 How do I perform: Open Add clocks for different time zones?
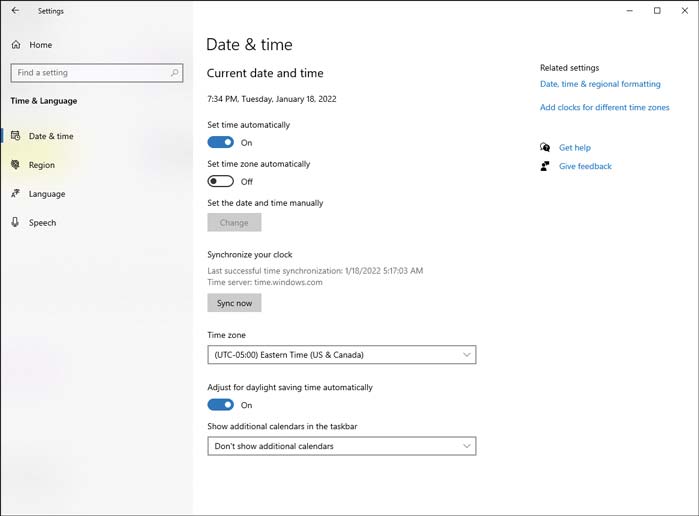click(x=604, y=107)
